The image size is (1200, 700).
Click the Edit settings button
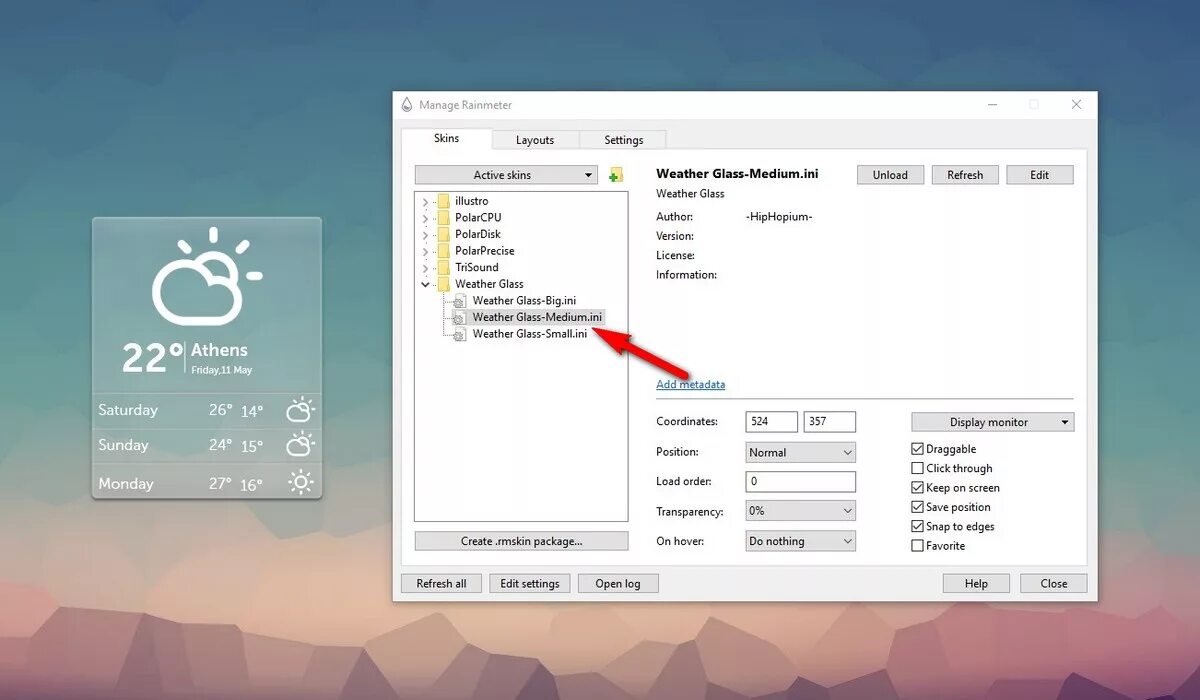530,584
